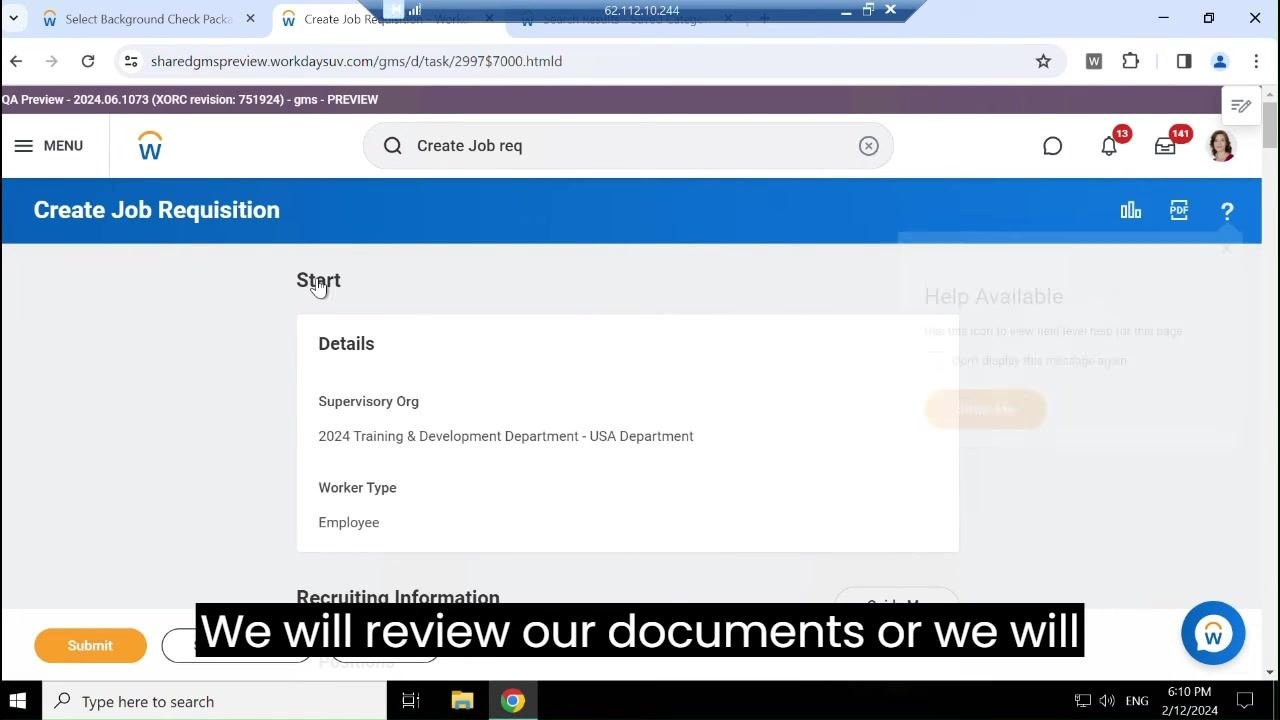Screen dimensions: 1280x720
Task: Open the tab search dropdown arrow
Action: [14, 19]
